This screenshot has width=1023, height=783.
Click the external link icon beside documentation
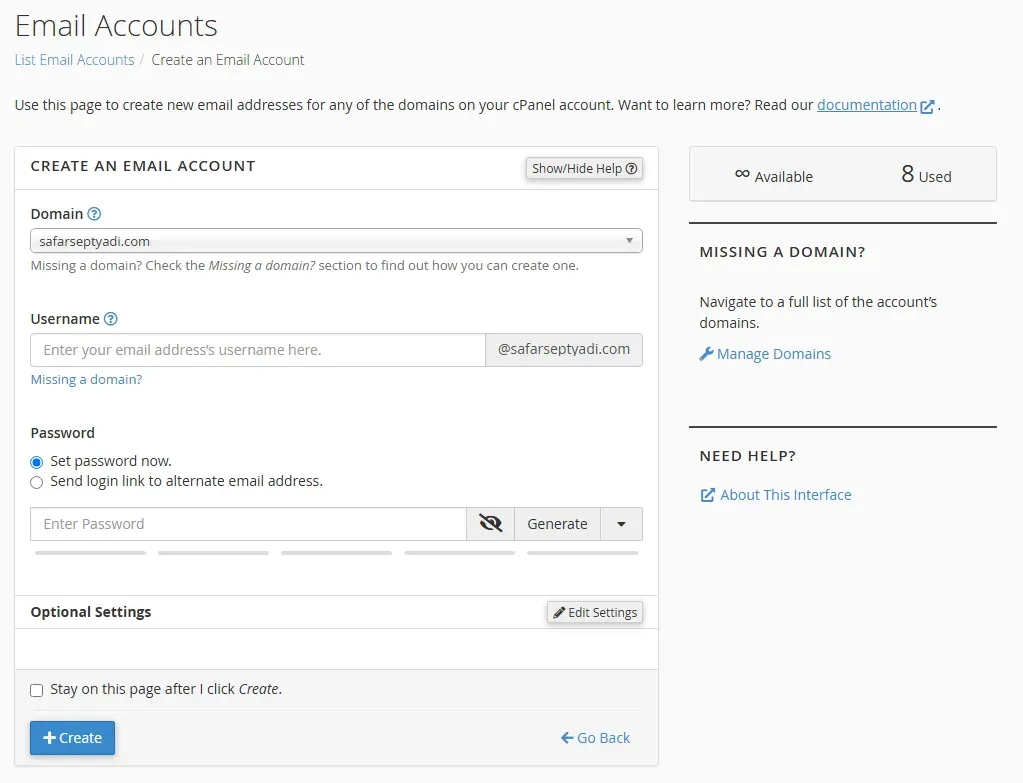pos(928,106)
